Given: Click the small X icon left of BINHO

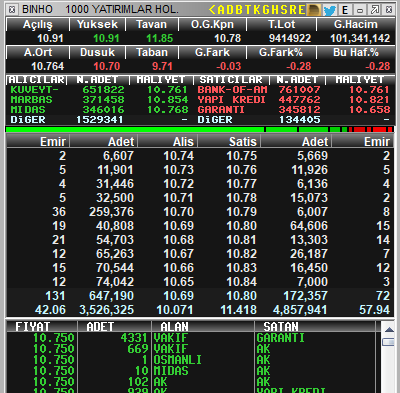Looking at the screenshot, I should tap(12, 10).
